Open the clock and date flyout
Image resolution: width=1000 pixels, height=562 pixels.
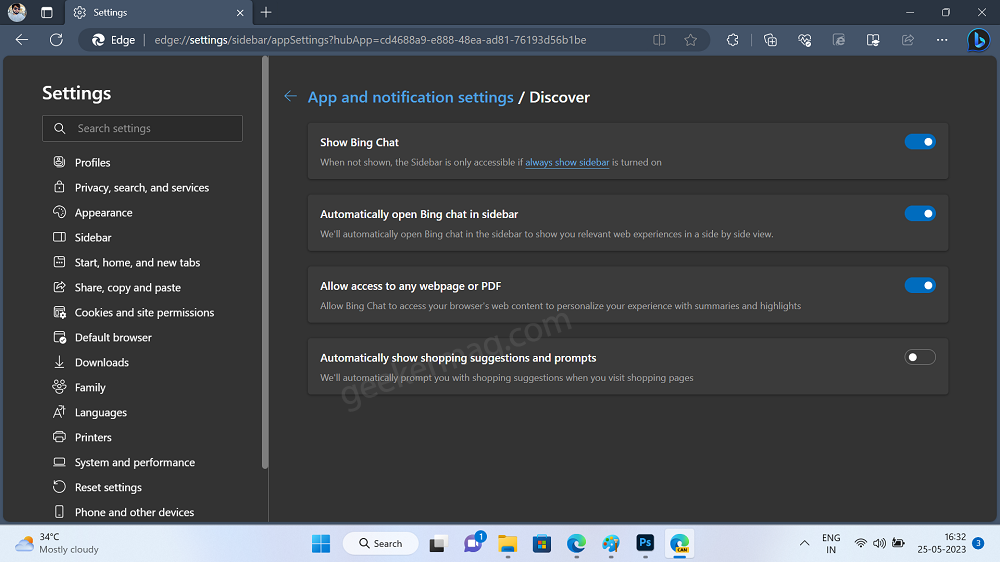[x=942, y=544]
